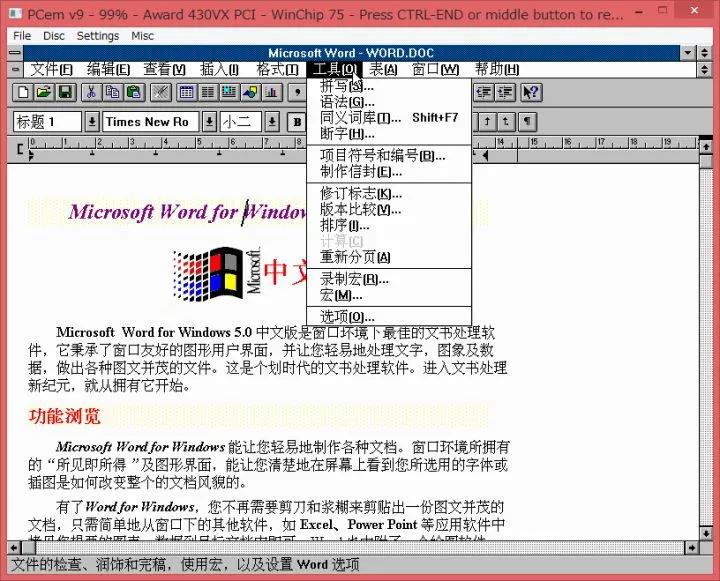Image resolution: width=720 pixels, height=581 pixels.
Task: Click the Drawing shapes toolbar icon
Action: click(250, 92)
